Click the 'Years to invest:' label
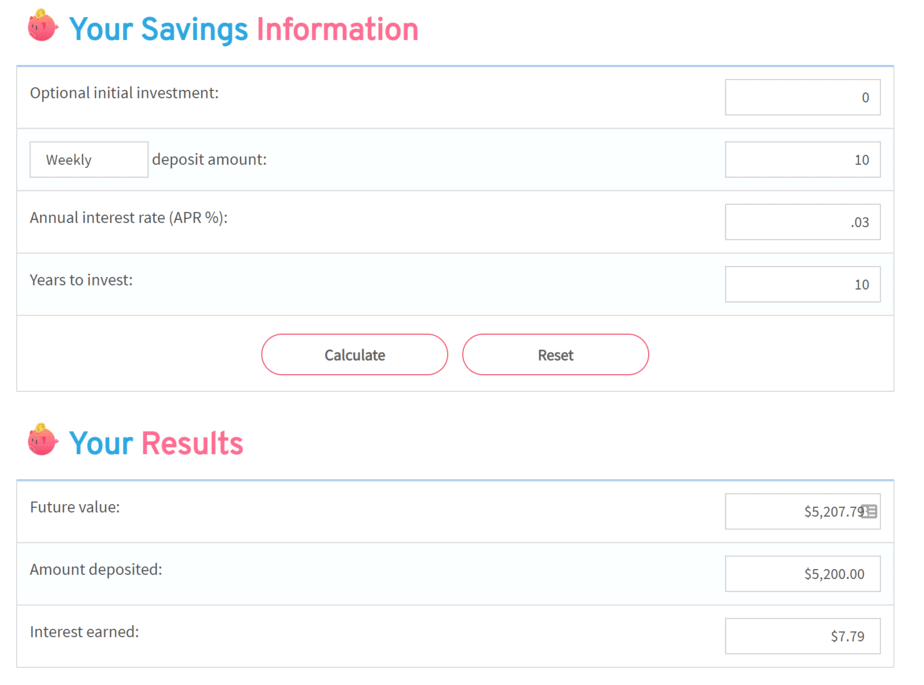Viewport: 924px width, 685px height. [81, 280]
